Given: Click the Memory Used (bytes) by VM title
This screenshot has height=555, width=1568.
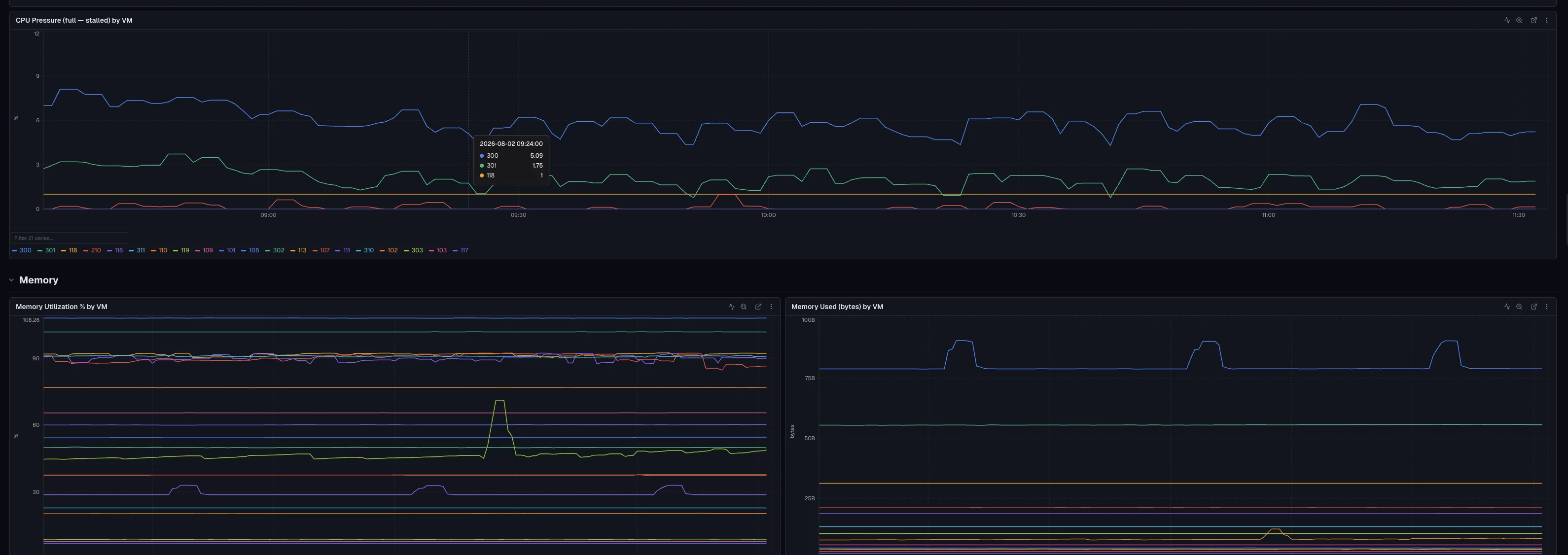Looking at the screenshot, I should (x=837, y=307).
